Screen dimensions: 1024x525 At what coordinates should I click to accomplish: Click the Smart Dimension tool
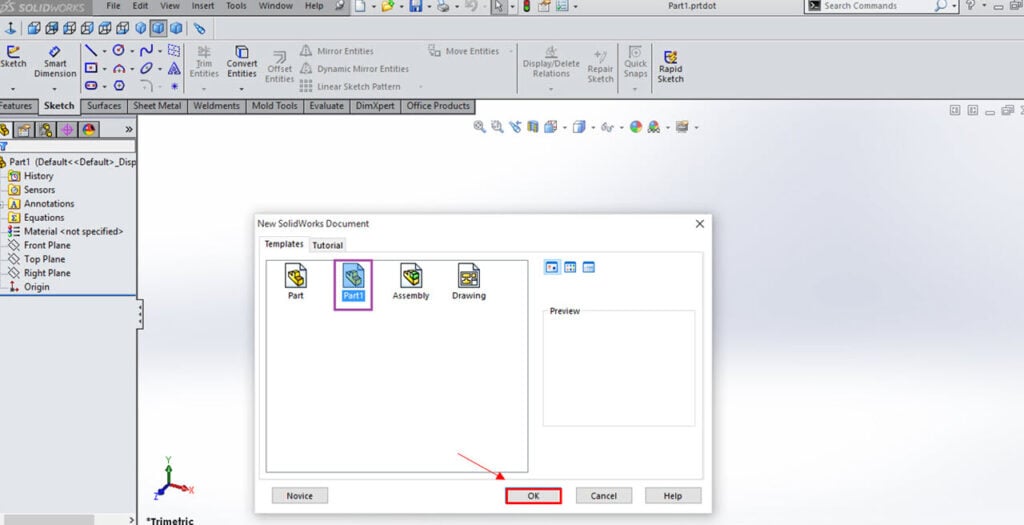click(x=55, y=62)
